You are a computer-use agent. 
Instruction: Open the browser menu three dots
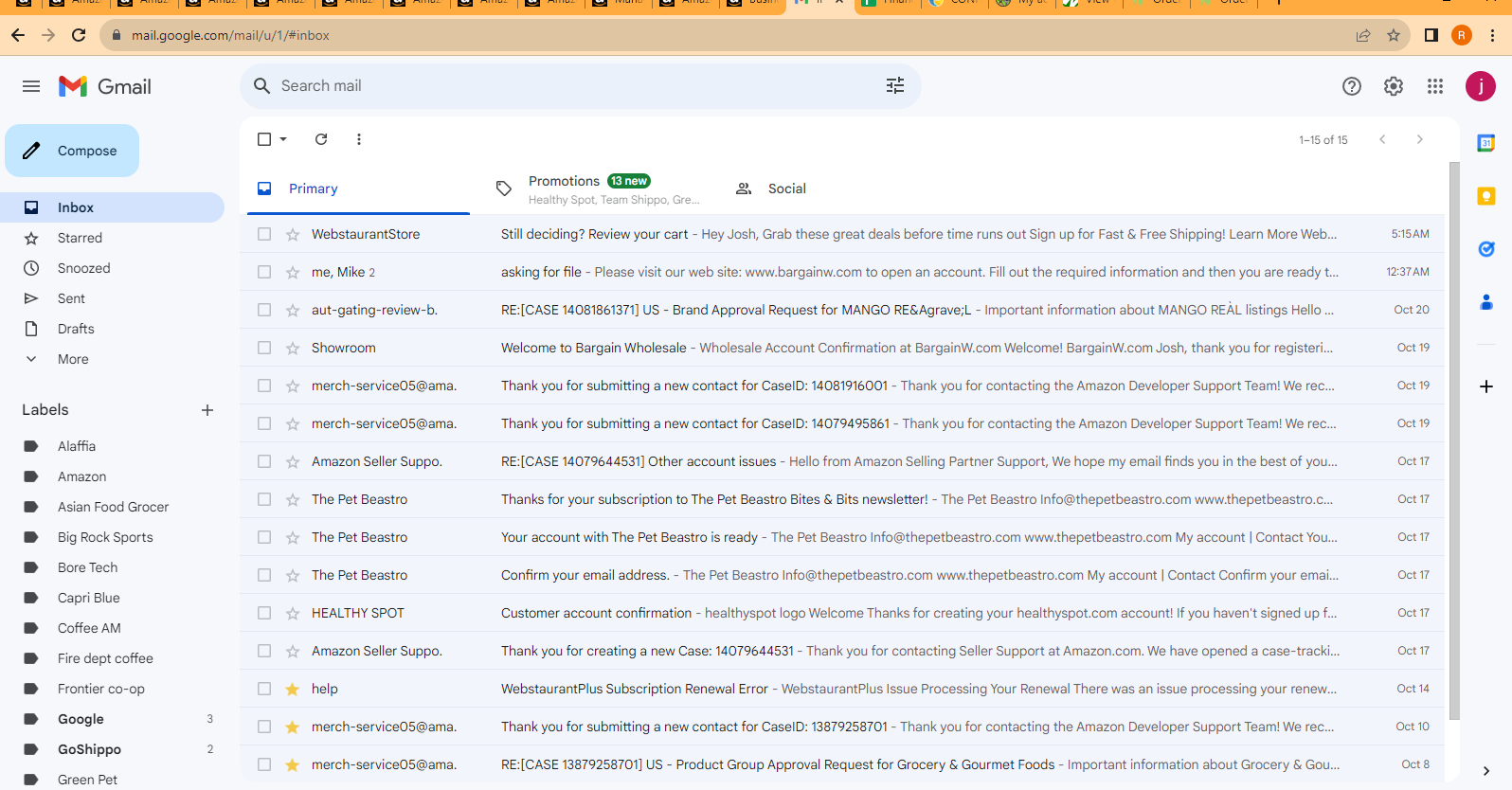(1493, 35)
